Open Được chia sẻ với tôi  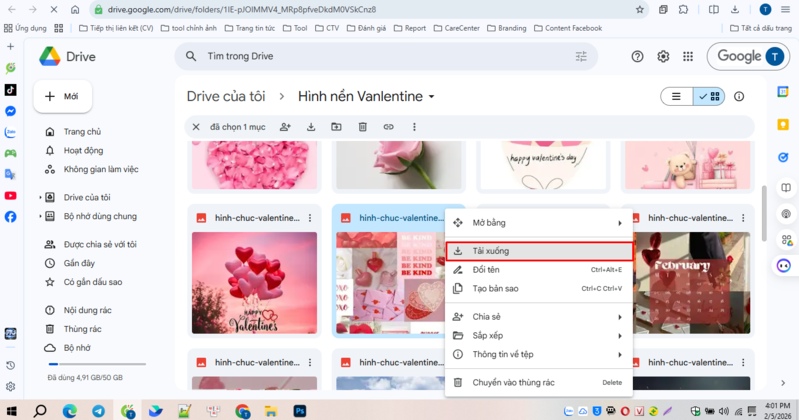point(100,244)
